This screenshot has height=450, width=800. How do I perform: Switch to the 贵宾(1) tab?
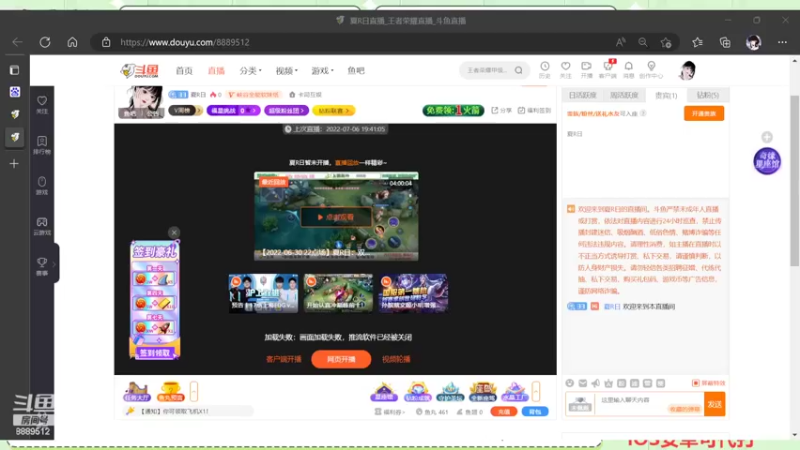point(666,95)
